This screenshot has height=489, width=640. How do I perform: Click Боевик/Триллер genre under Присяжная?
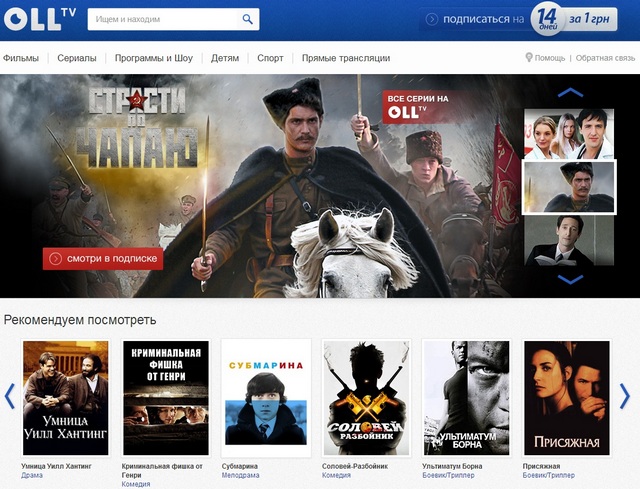[x=549, y=475]
